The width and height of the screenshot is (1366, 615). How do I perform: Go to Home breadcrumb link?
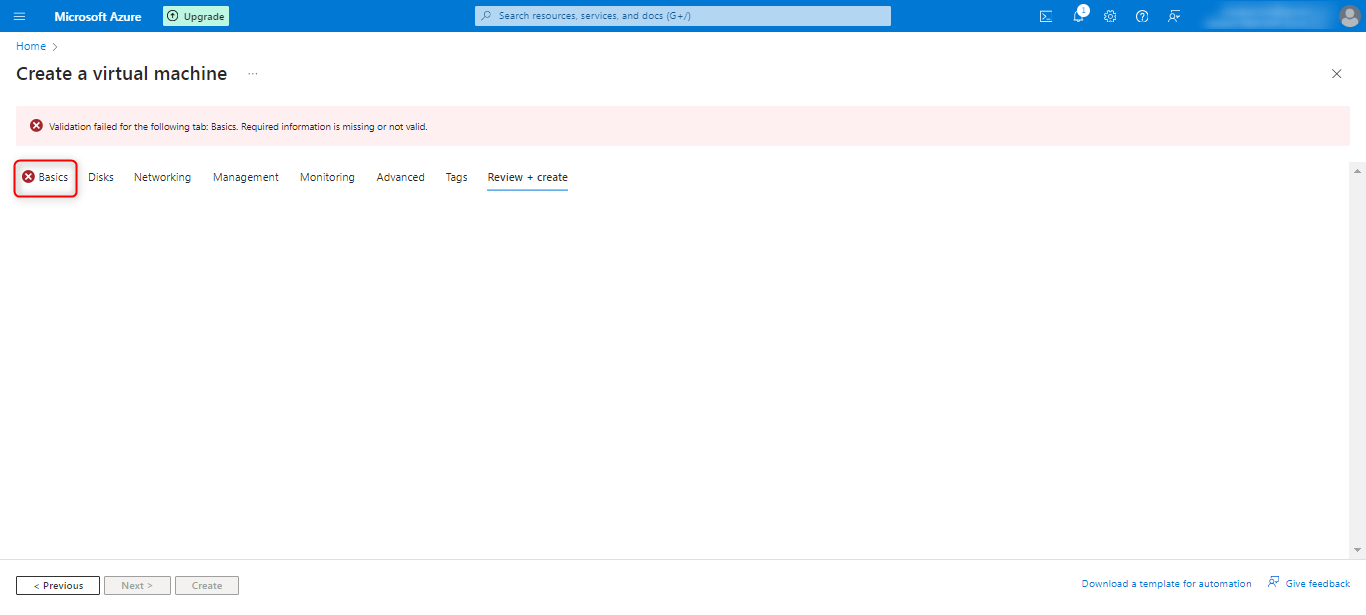point(31,46)
